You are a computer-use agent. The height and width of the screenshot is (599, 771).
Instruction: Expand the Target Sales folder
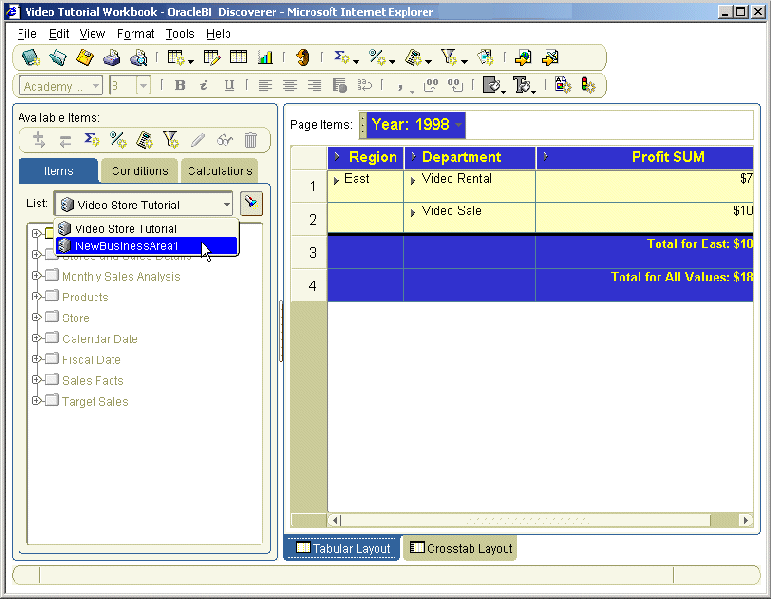click(x=36, y=401)
